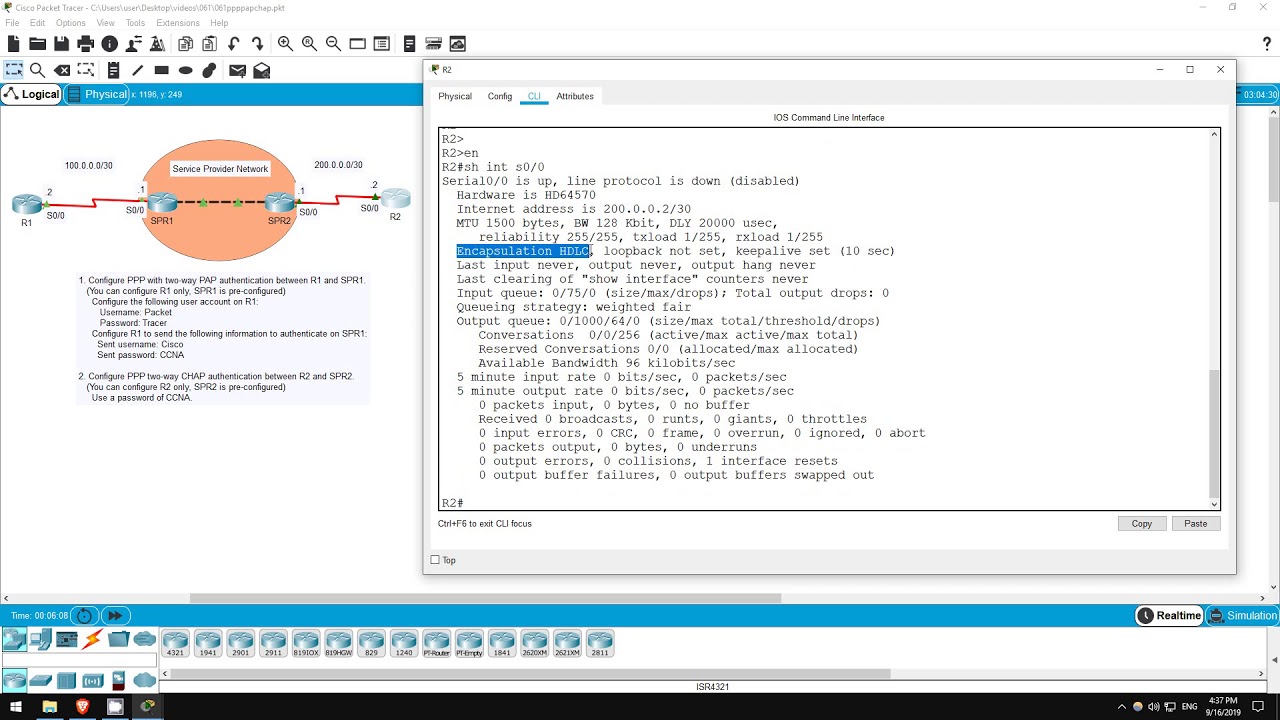Choose the Resize Shape tool
Viewport: 1280px width, 720px height.
[x=86, y=70]
